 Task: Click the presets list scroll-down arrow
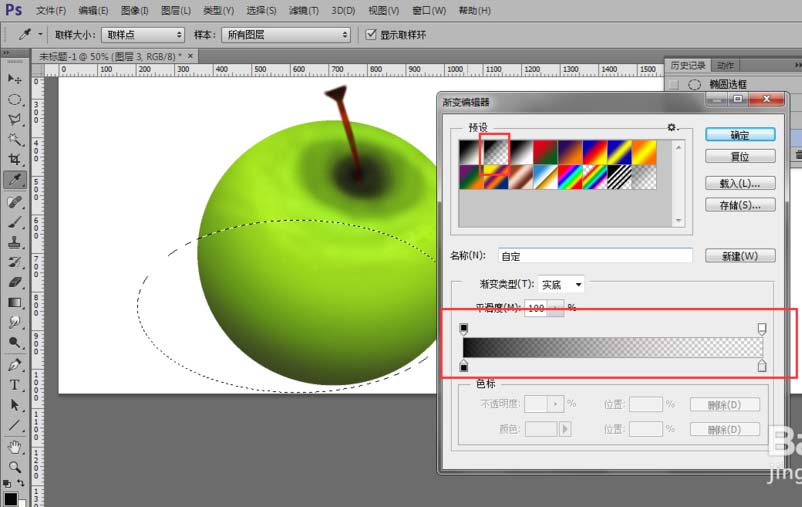(679, 221)
